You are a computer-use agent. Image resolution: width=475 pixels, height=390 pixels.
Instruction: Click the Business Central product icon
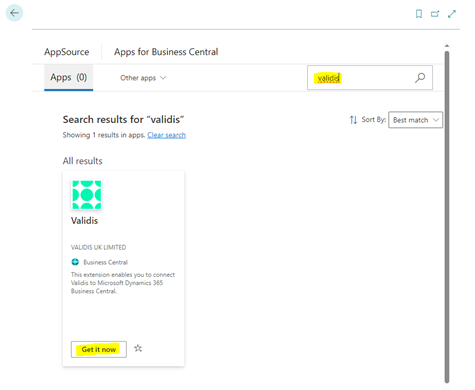[x=75, y=262]
